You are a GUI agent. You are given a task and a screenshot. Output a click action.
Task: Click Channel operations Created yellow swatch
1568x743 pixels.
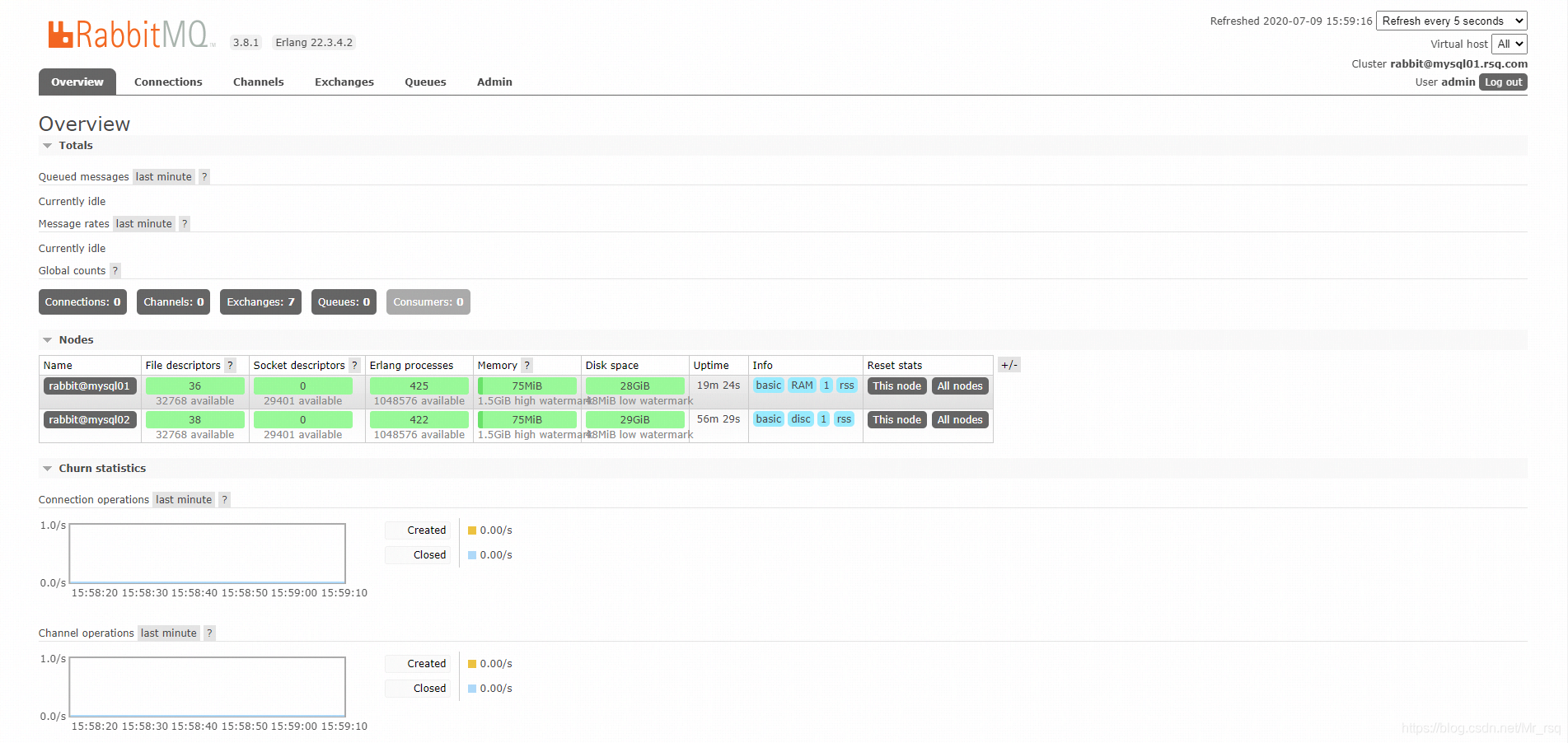tap(472, 664)
